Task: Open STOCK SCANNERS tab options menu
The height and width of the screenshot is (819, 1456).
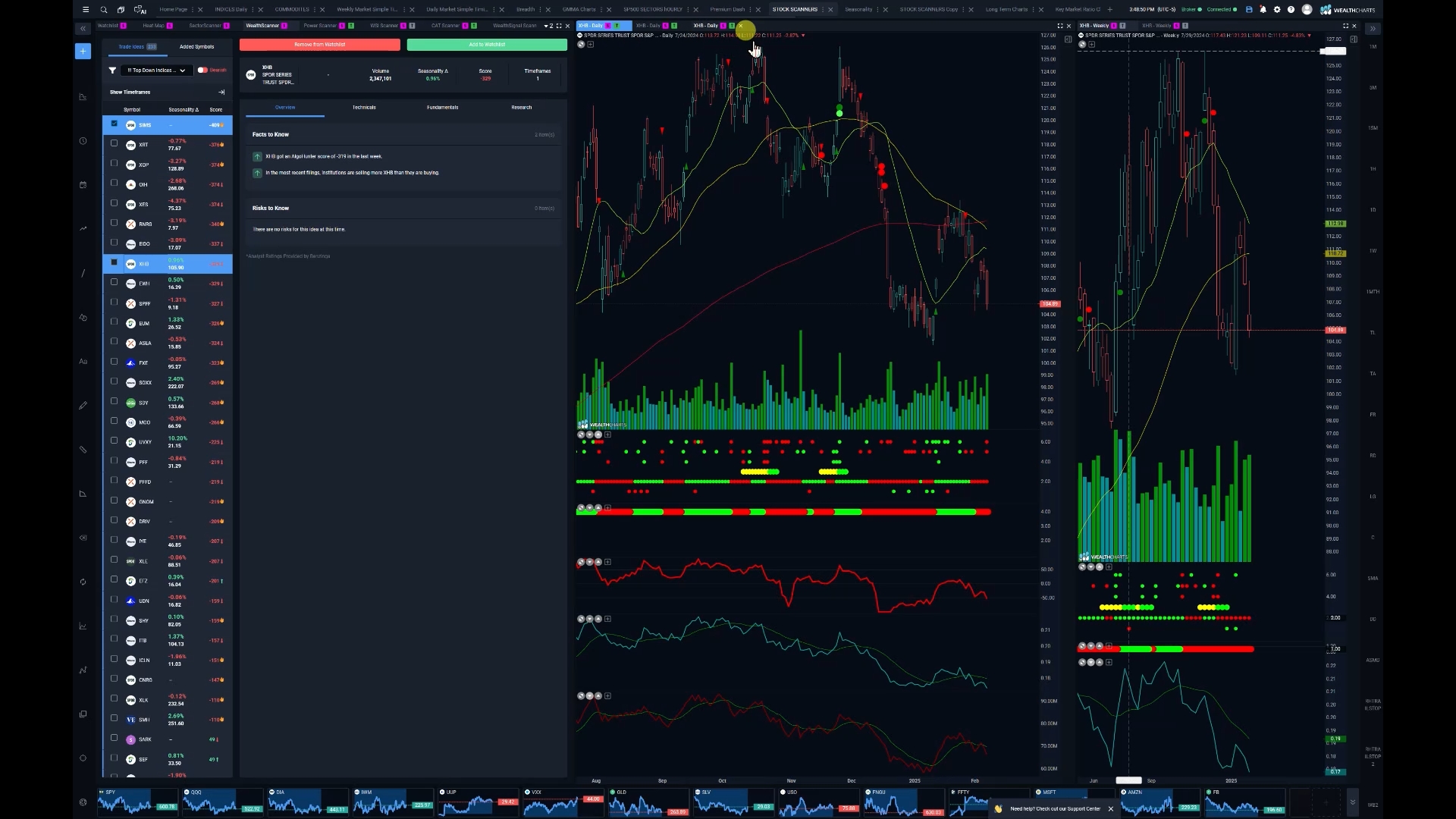Action: [x=823, y=10]
